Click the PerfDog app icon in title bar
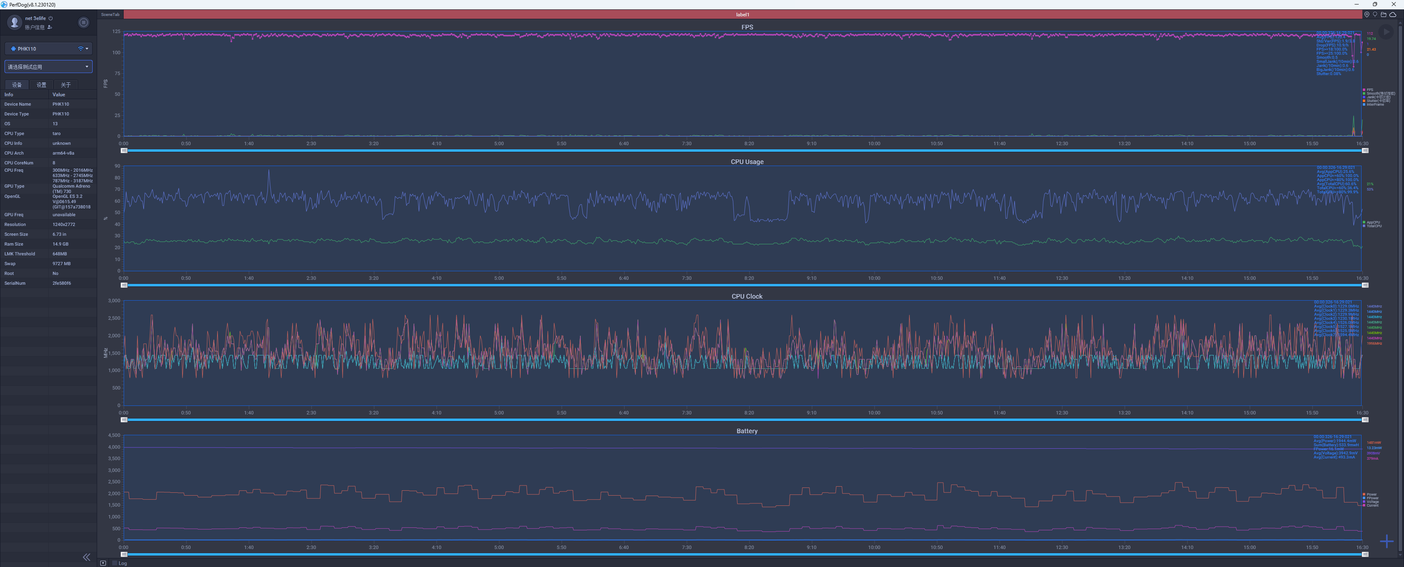This screenshot has width=1404, height=567. [4, 4]
